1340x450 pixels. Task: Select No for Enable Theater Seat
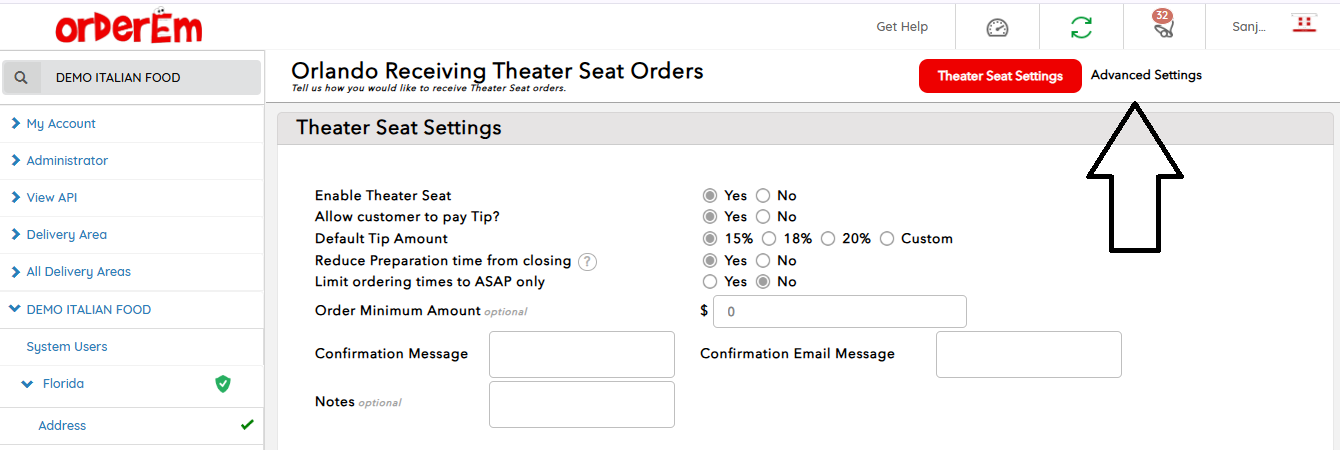[763, 196]
